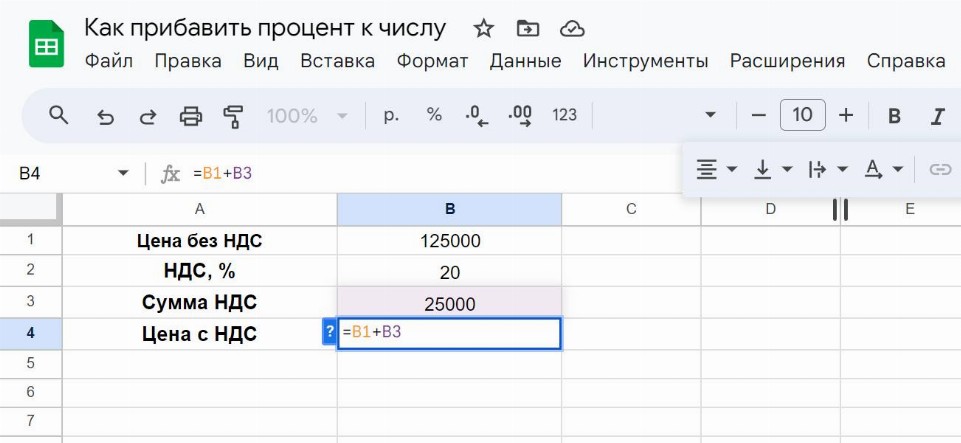Activate the paint format tool
This screenshot has height=443, width=961.
pos(233,116)
